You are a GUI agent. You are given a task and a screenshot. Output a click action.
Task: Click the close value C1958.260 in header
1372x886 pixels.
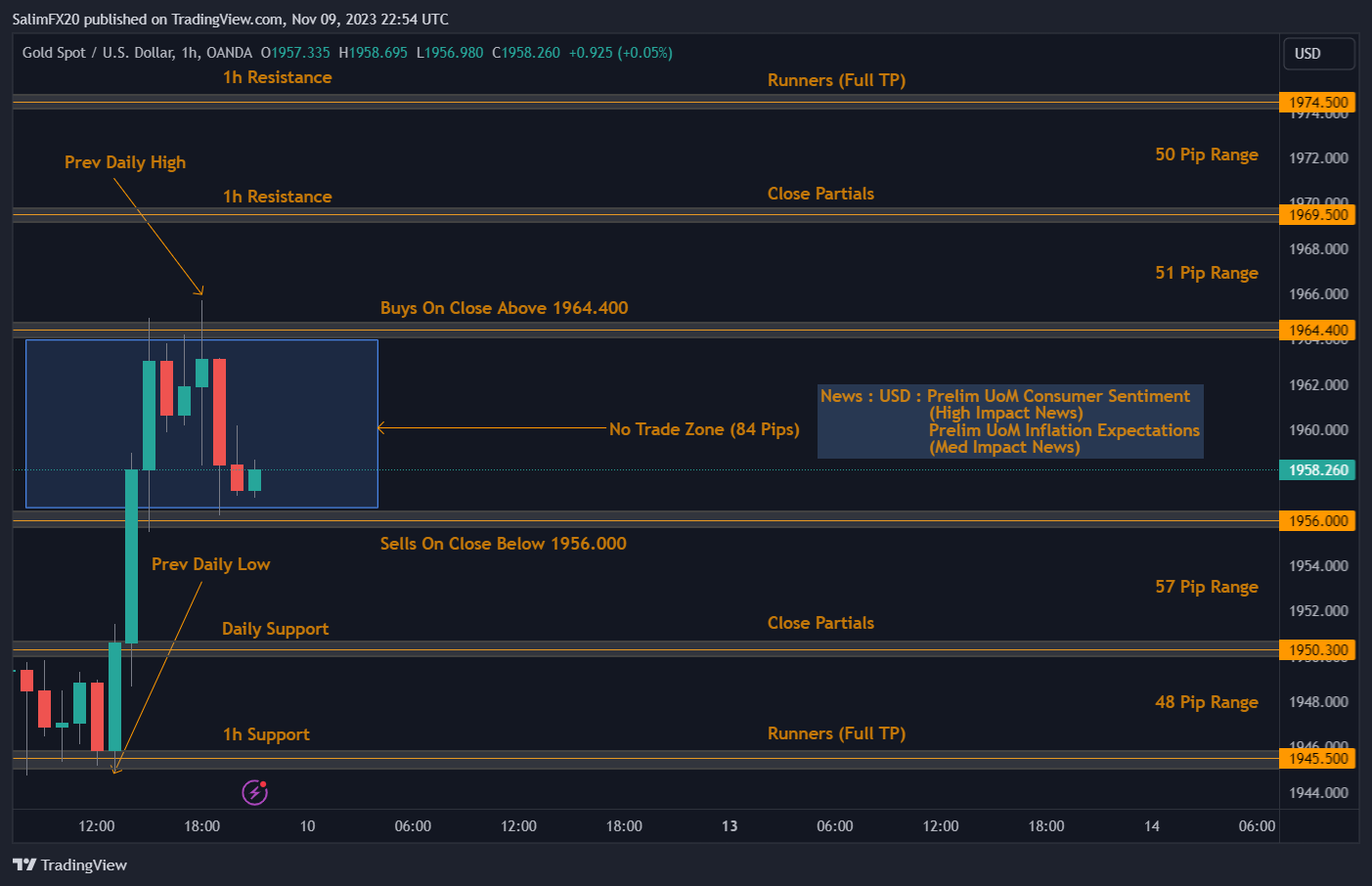(x=526, y=53)
